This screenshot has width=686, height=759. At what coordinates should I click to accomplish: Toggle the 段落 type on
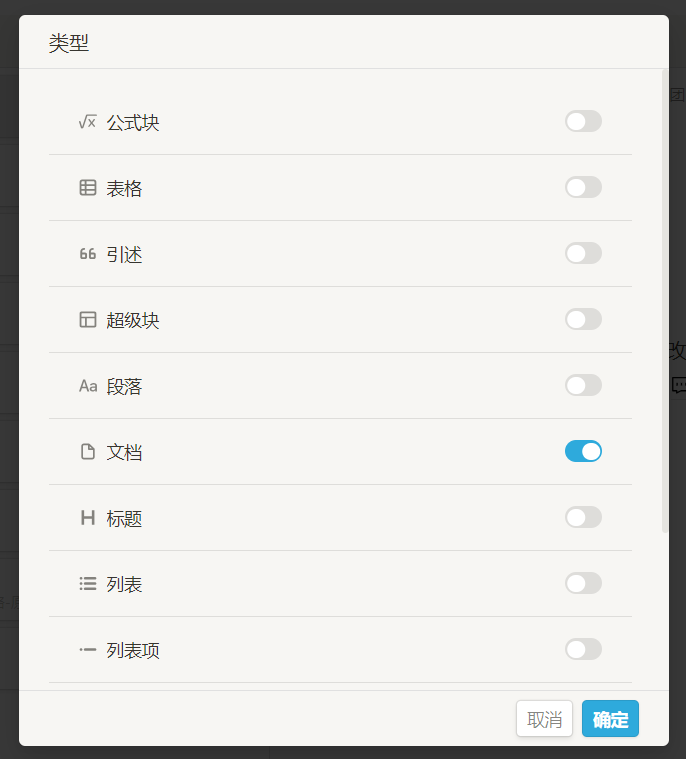(583, 386)
